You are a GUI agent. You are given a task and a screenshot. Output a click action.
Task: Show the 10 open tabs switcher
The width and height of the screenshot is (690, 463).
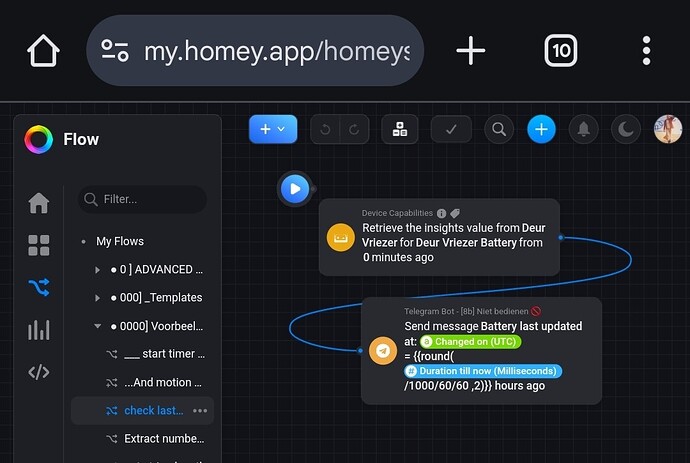(561, 51)
